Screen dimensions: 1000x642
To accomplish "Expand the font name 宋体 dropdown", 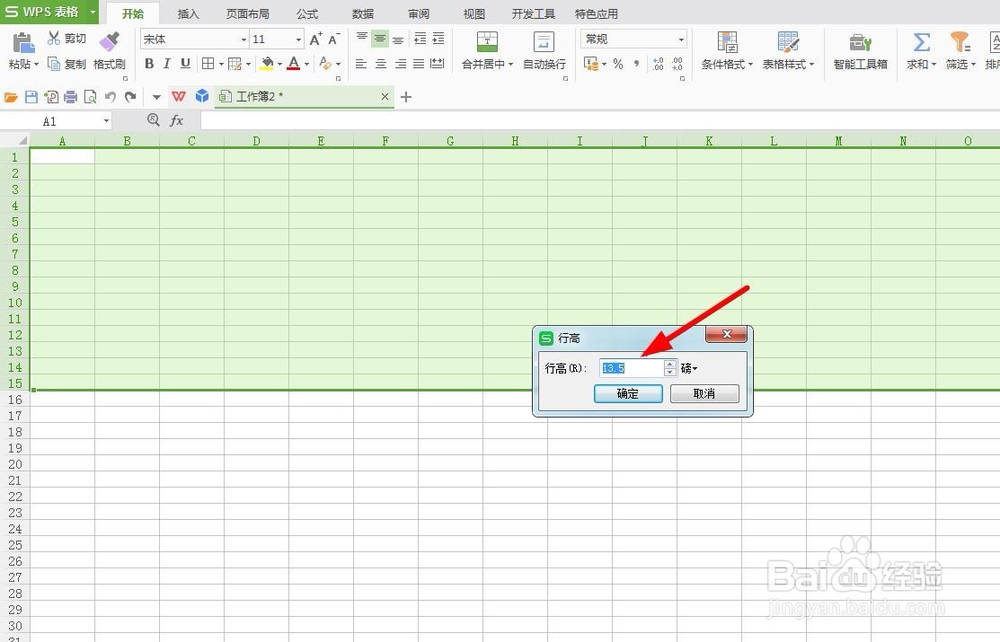I will (x=244, y=40).
